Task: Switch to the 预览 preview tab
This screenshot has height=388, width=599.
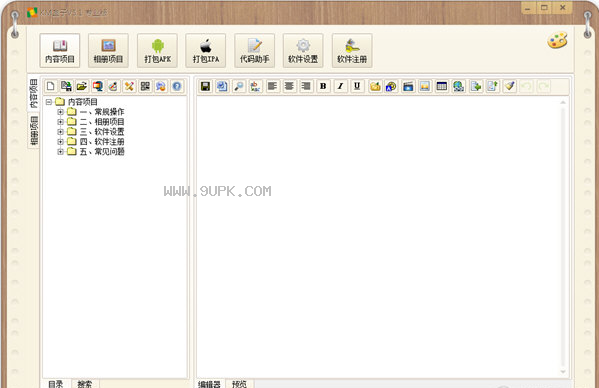Action: (x=240, y=384)
